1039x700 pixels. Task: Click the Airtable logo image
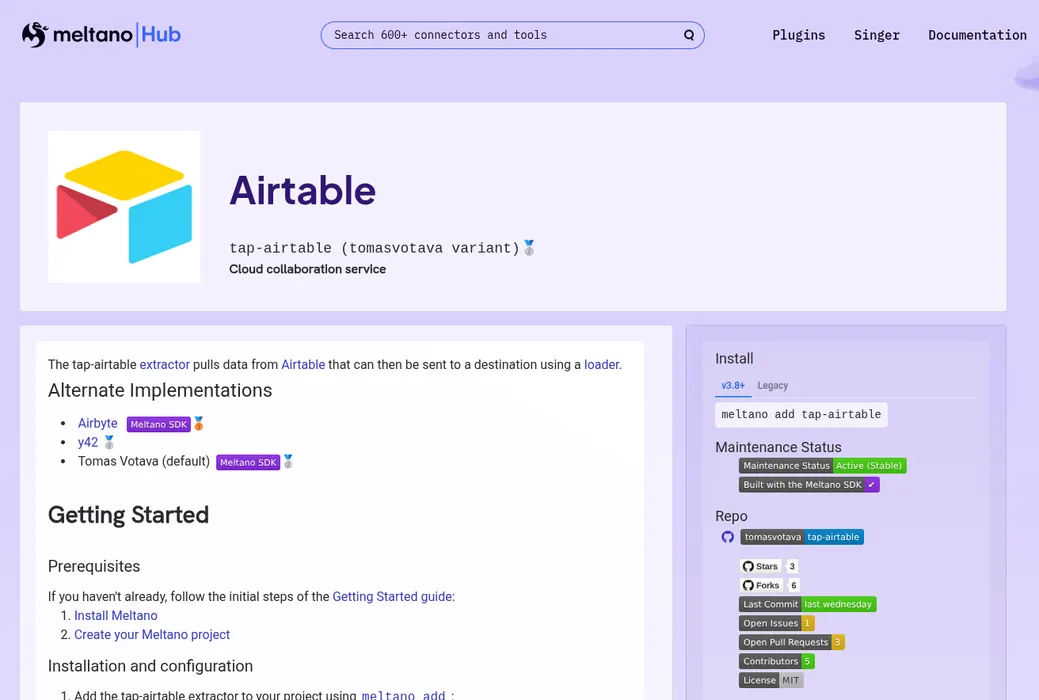point(124,207)
